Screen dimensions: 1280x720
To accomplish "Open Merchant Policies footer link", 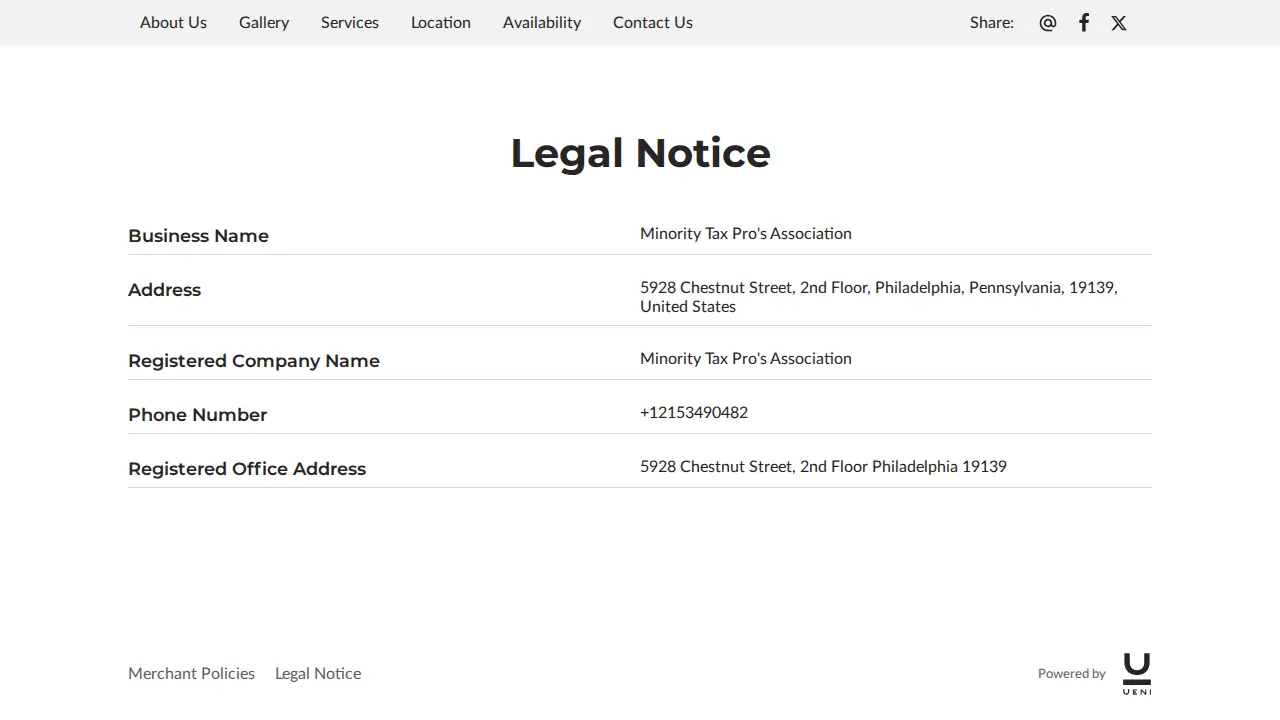I will coord(191,673).
